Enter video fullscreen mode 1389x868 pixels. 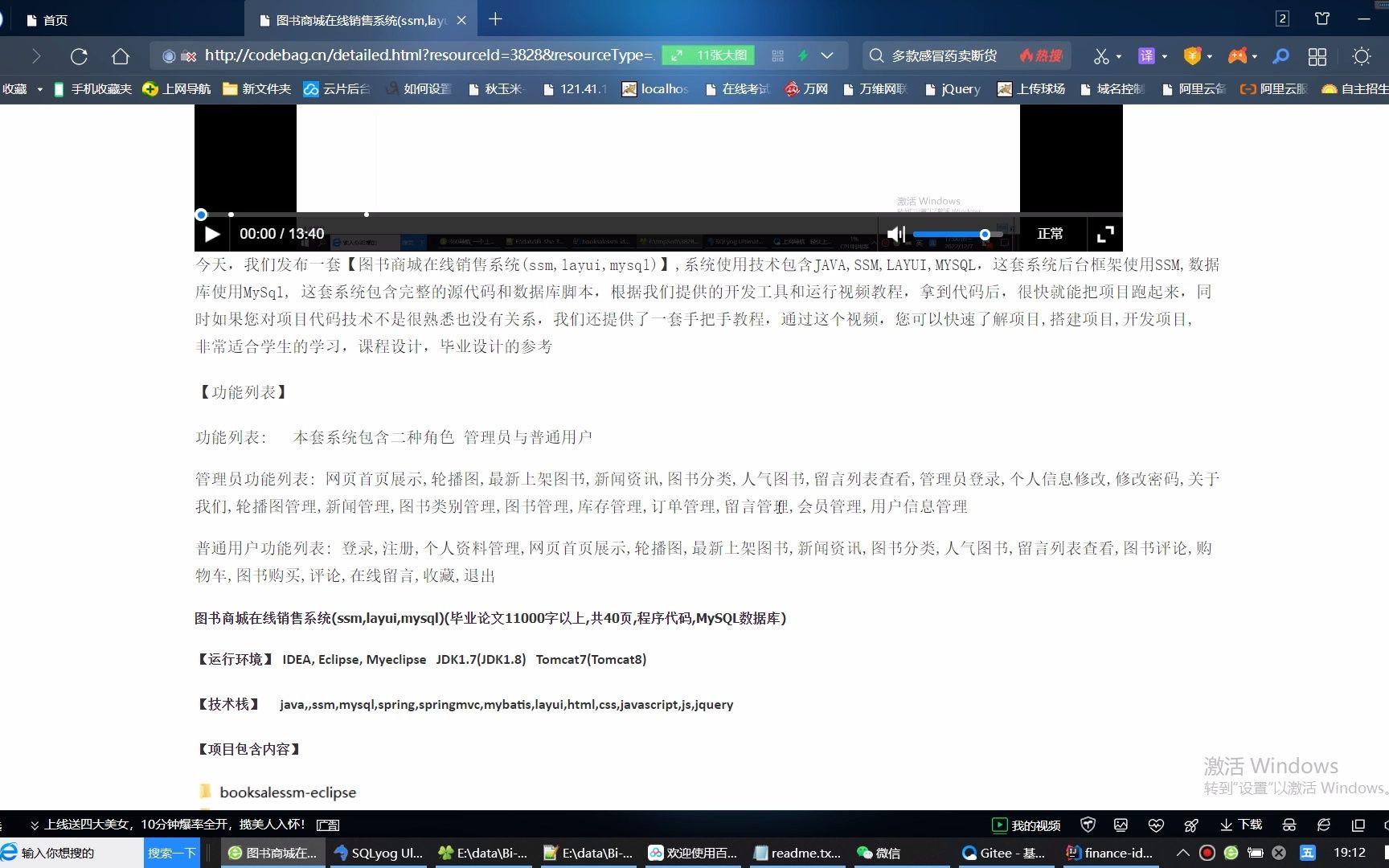1105,234
